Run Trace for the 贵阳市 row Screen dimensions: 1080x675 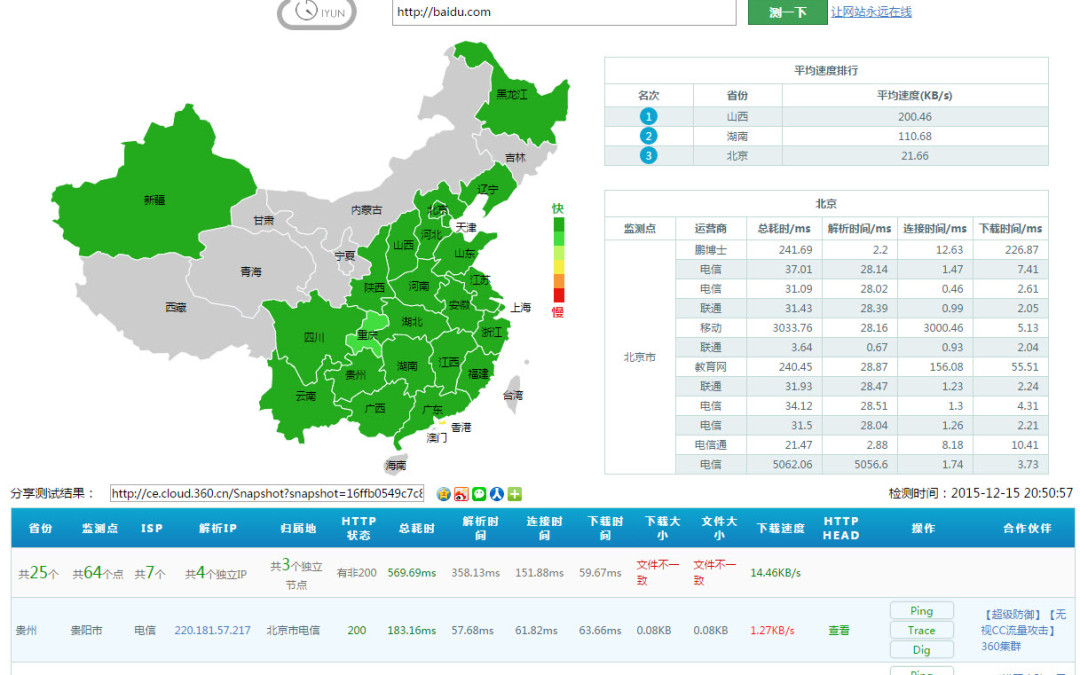[921, 630]
